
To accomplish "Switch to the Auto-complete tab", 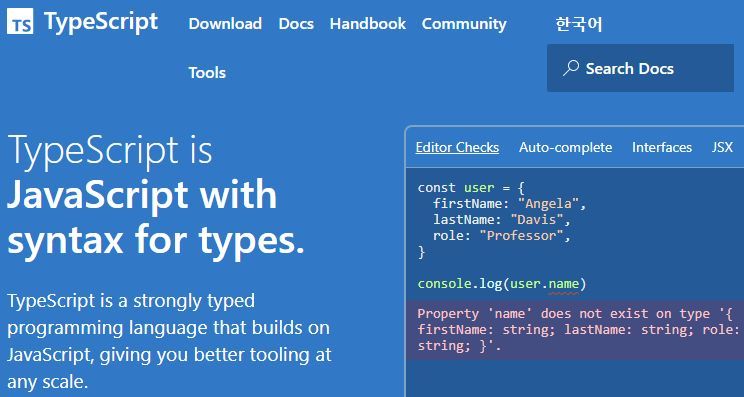I will point(566,148).
